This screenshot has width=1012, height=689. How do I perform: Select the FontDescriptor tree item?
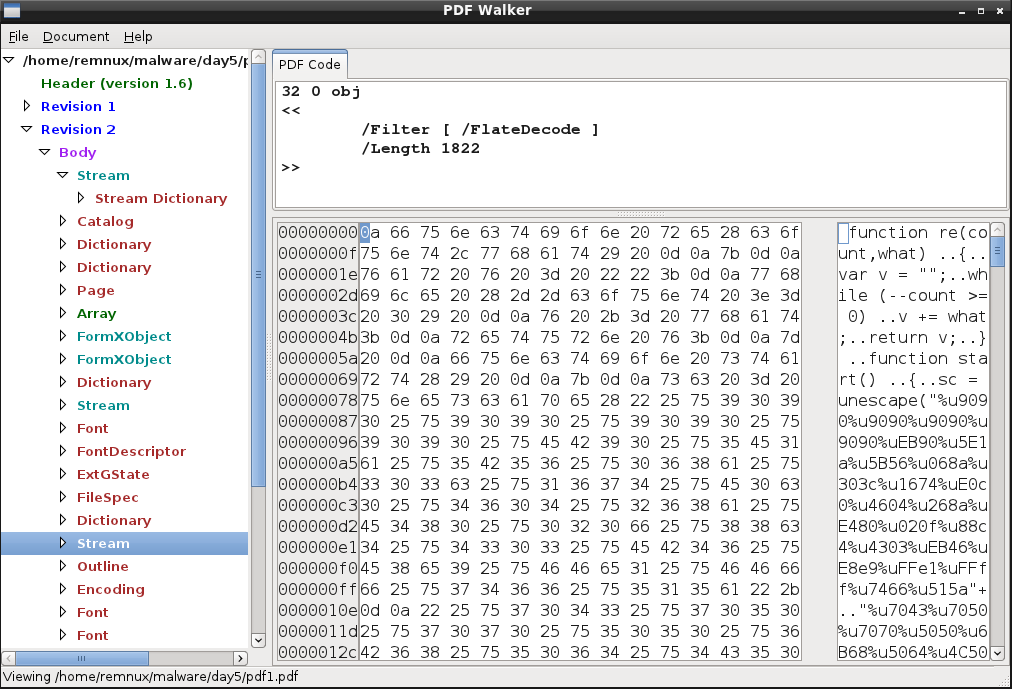point(131,451)
